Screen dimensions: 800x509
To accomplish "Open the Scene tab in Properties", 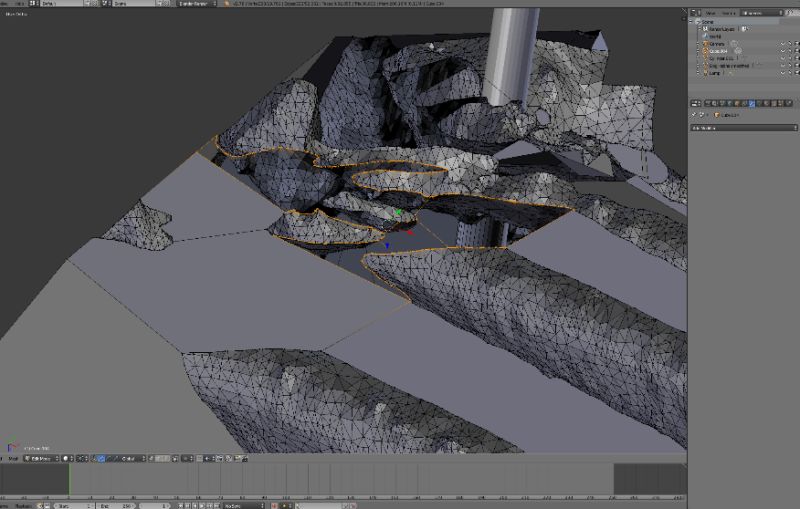I will click(722, 104).
